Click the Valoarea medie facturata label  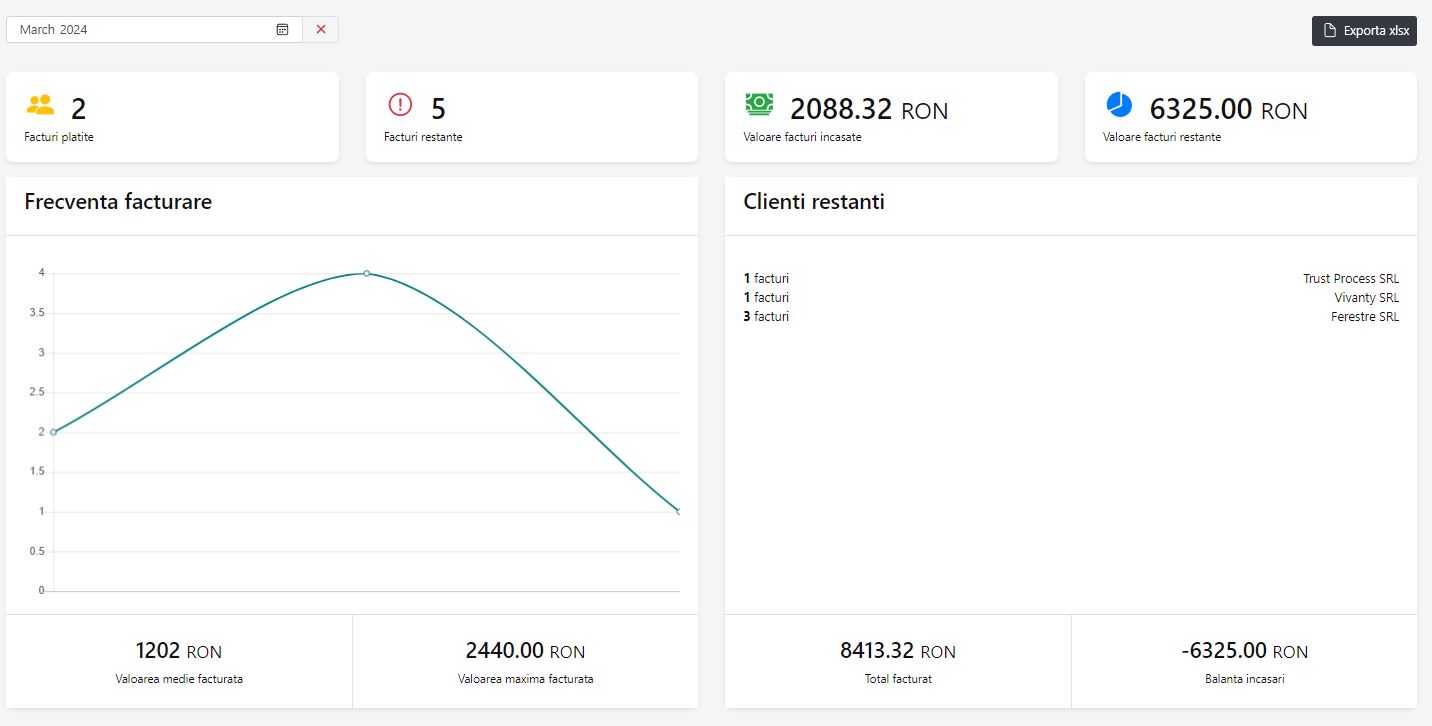[179, 679]
